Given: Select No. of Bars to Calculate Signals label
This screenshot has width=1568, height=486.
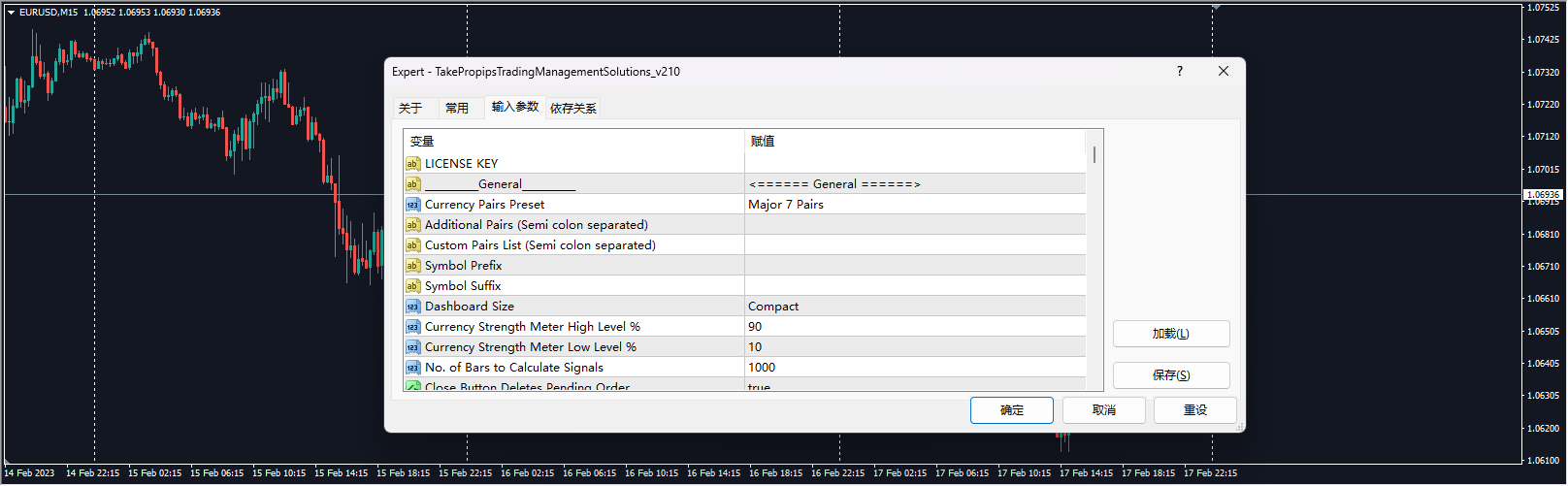Looking at the screenshot, I should [x=514, y=368].
